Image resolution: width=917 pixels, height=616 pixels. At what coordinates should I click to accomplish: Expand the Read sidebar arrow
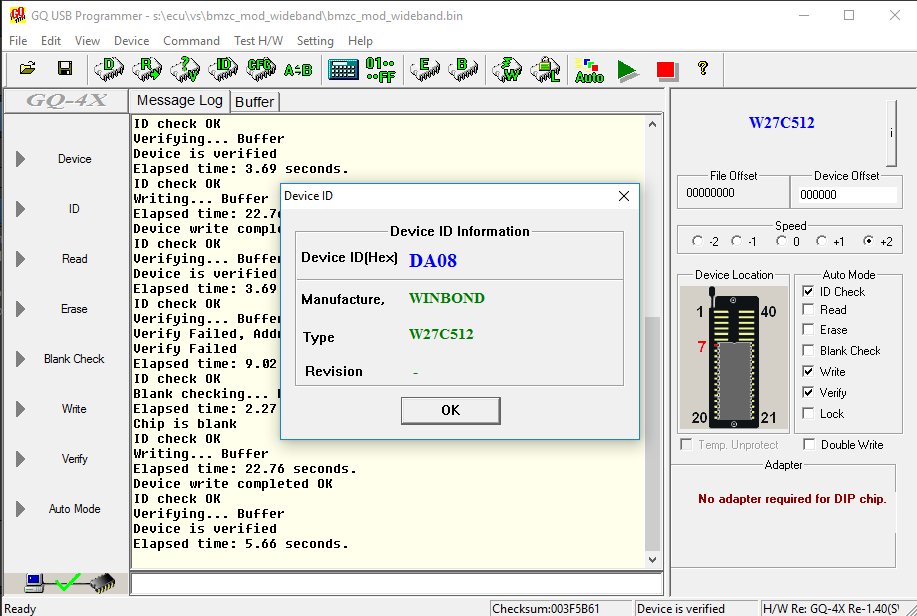click(20, 259)
